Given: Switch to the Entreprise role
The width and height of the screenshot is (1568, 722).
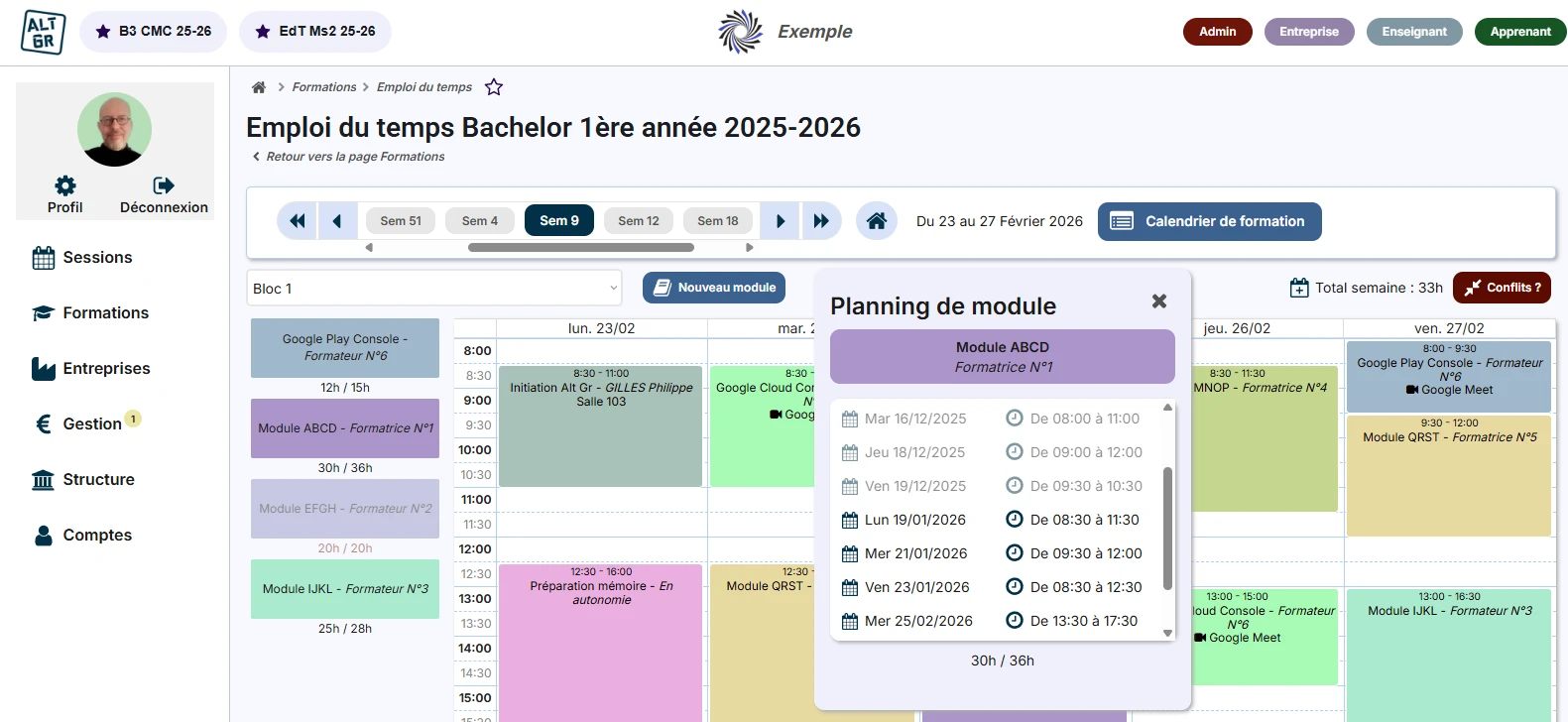Looking at the screenshot, I should [x=1308, y=32].
